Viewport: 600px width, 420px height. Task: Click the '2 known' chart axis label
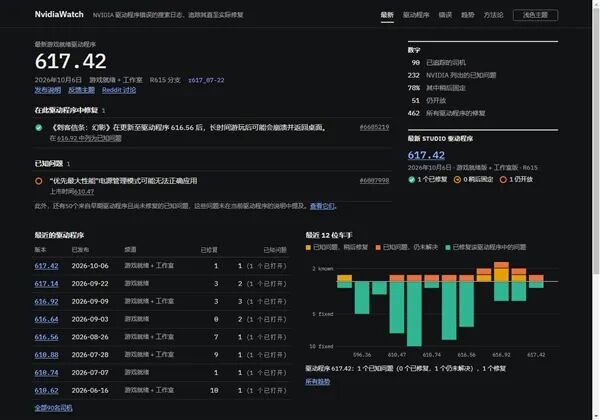pos(323,269)
